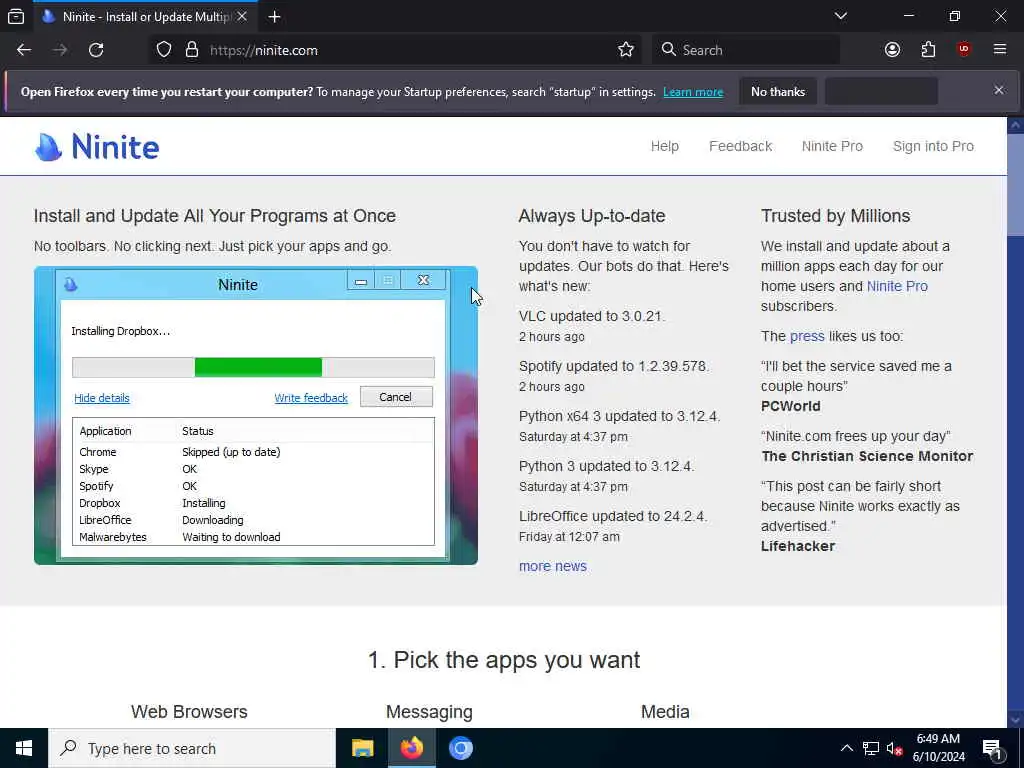This screenshot has width=1024, height=768.
Task: Open Firefox tracking protection shield icon
Action: coord(164,50)
